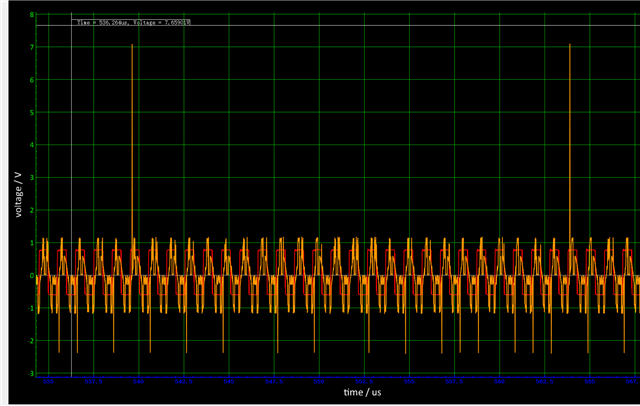Click the white horizontal voltage cursor line
640x406 pixels.
(x=338, y=26)
